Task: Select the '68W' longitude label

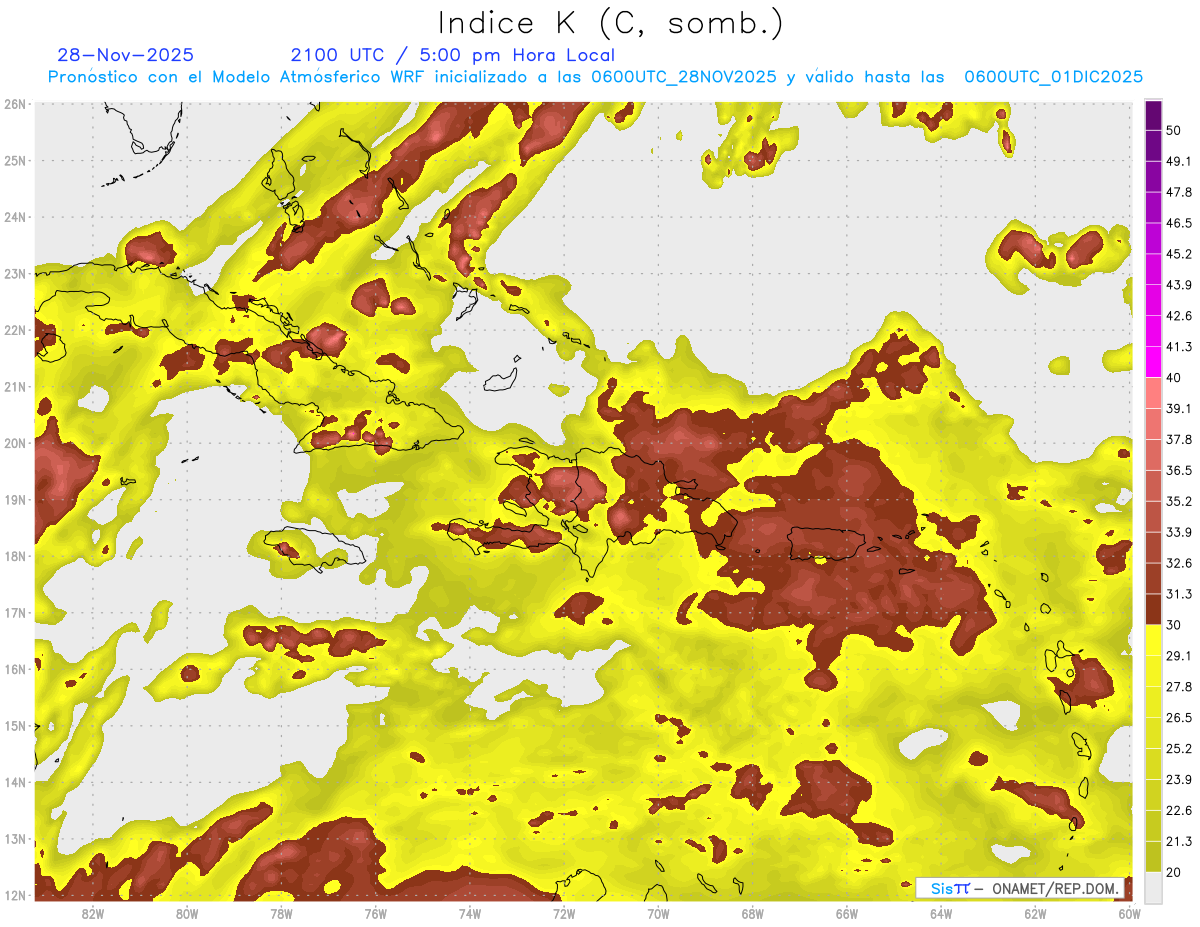Action: [752, 913]
